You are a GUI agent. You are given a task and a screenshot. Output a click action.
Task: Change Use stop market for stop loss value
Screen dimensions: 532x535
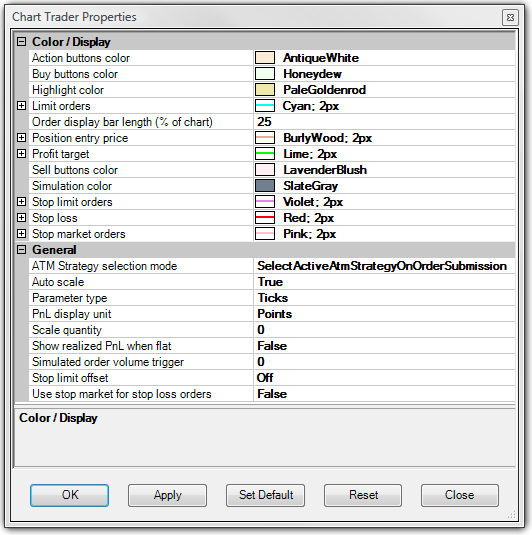click(384, 394)
